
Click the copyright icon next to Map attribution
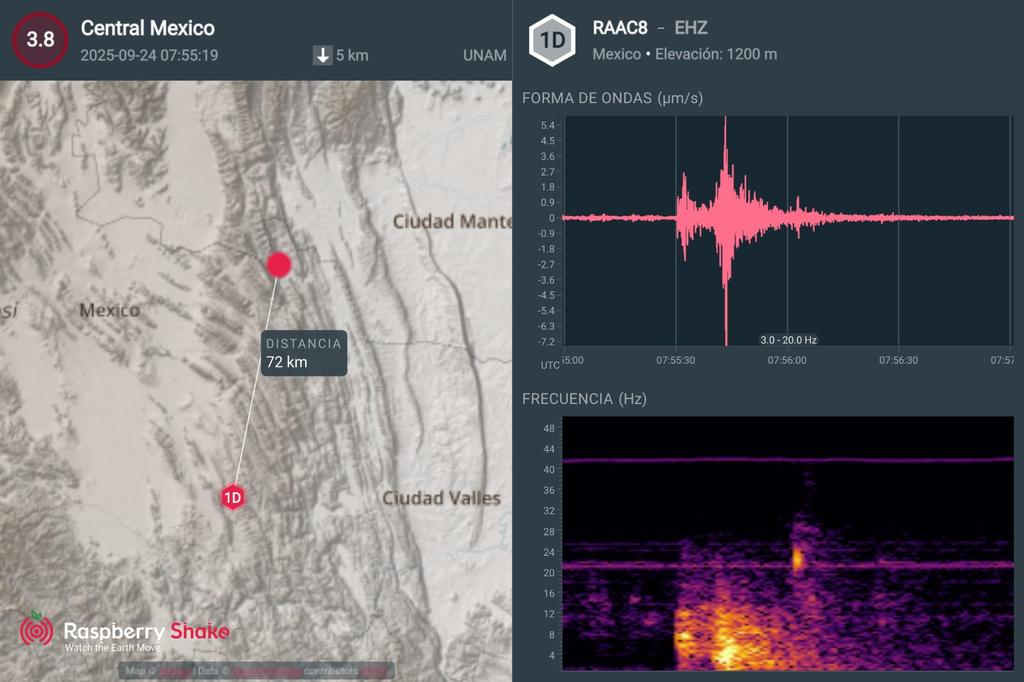pos(152,671)
